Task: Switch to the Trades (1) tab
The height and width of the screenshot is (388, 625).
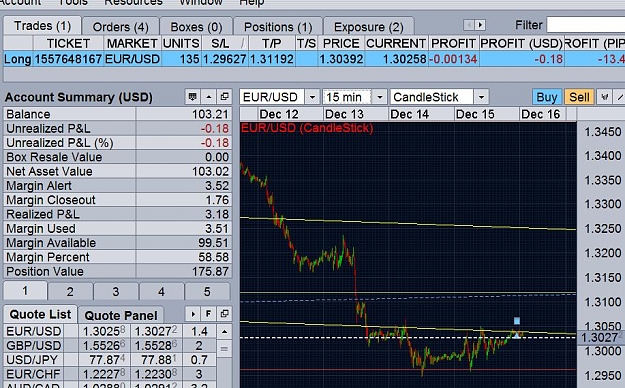Action: point(42,26)
